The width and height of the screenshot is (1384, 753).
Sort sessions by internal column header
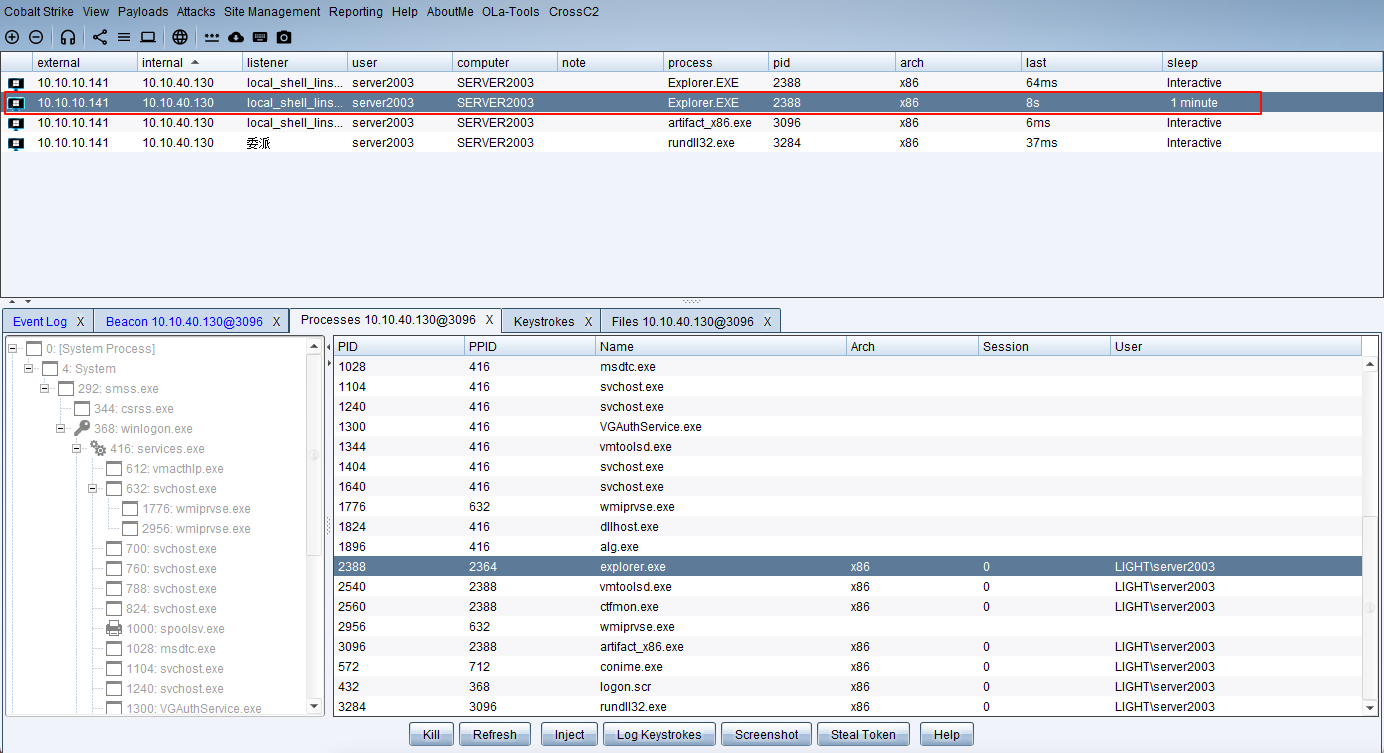189,62
